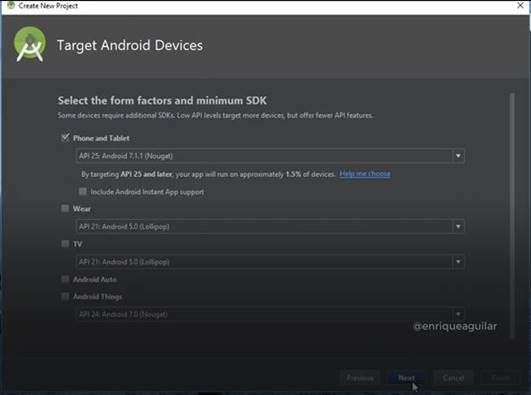Viewport: 531px width, 395px height.
Task: Click the Android Studio logo icon
Action: coord(30,45)
